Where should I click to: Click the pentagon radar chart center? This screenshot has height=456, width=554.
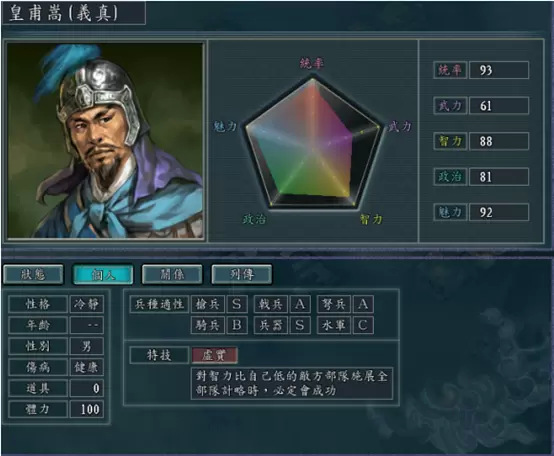(312, 150)
